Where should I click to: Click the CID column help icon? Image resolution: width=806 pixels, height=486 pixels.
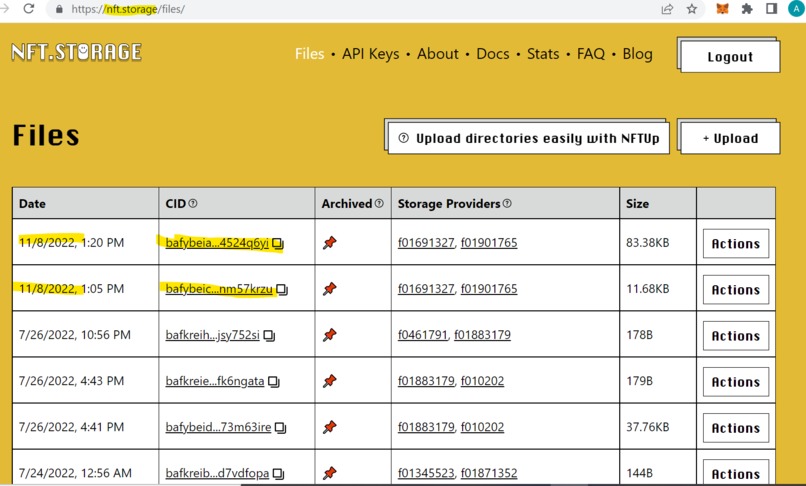pos(193,204)
